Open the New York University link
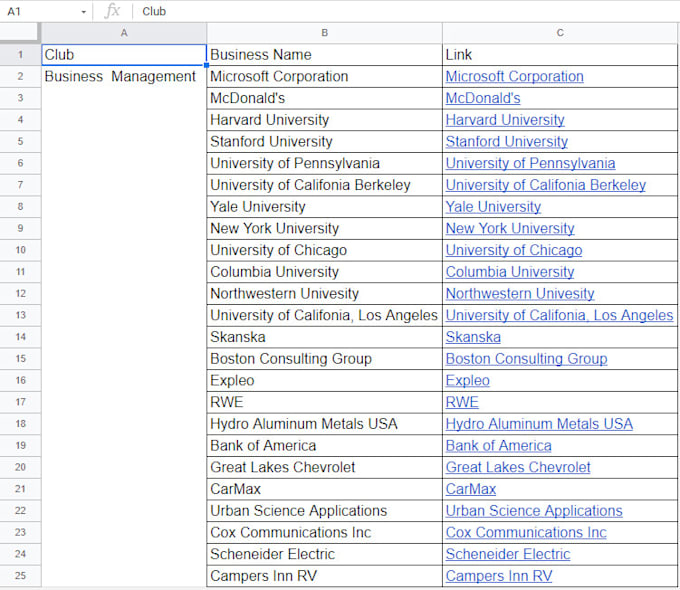This screenshot has width=680, height=590. point(510,229)
